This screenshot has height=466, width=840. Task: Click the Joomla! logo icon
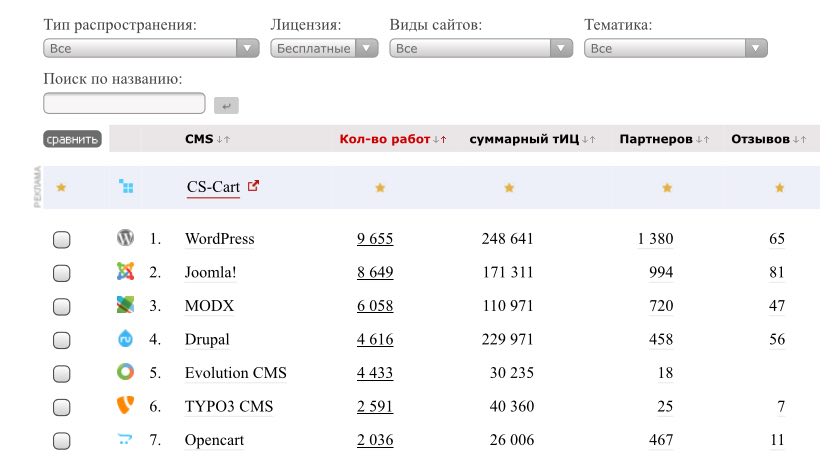125,271
